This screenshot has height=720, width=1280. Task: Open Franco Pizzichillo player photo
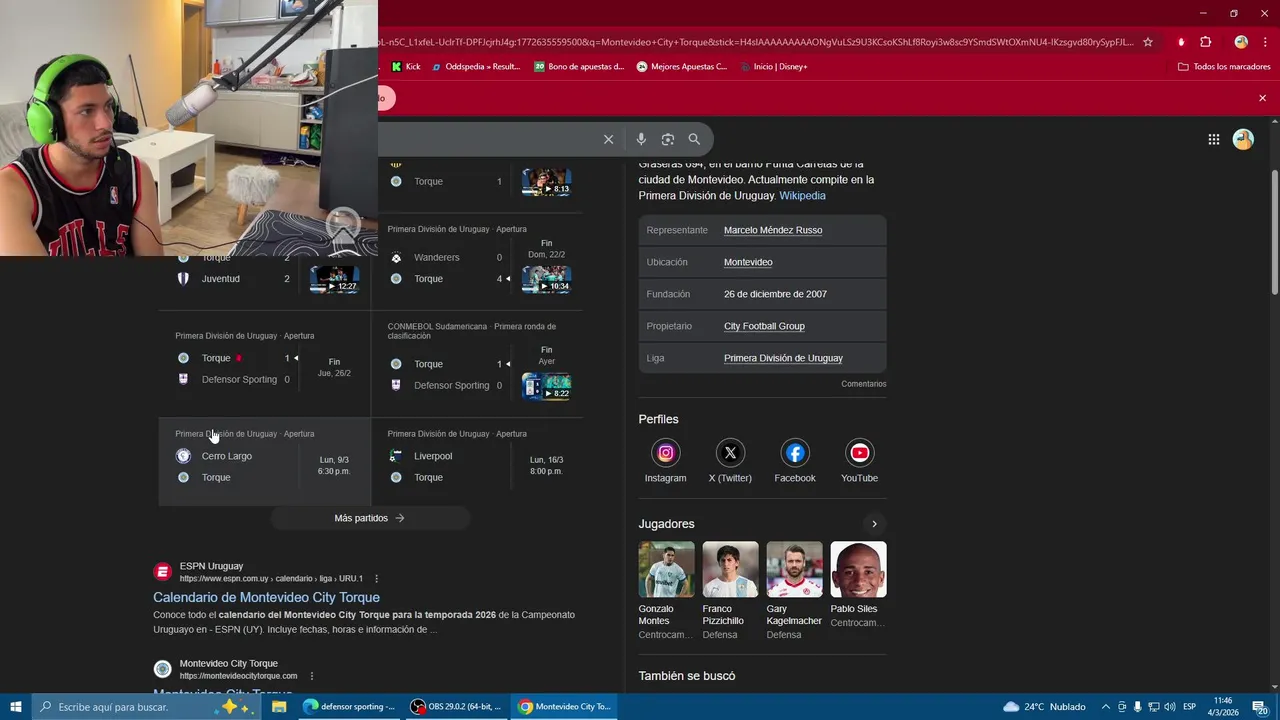[x=730, y=569]
